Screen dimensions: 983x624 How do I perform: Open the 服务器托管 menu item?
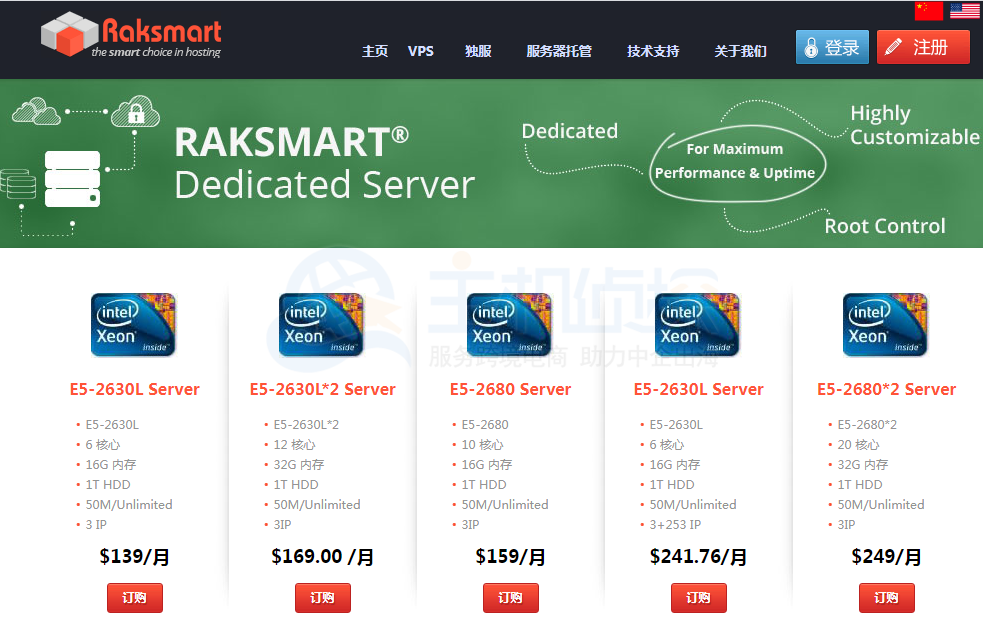pyautogui.click(x=559, y=51)
